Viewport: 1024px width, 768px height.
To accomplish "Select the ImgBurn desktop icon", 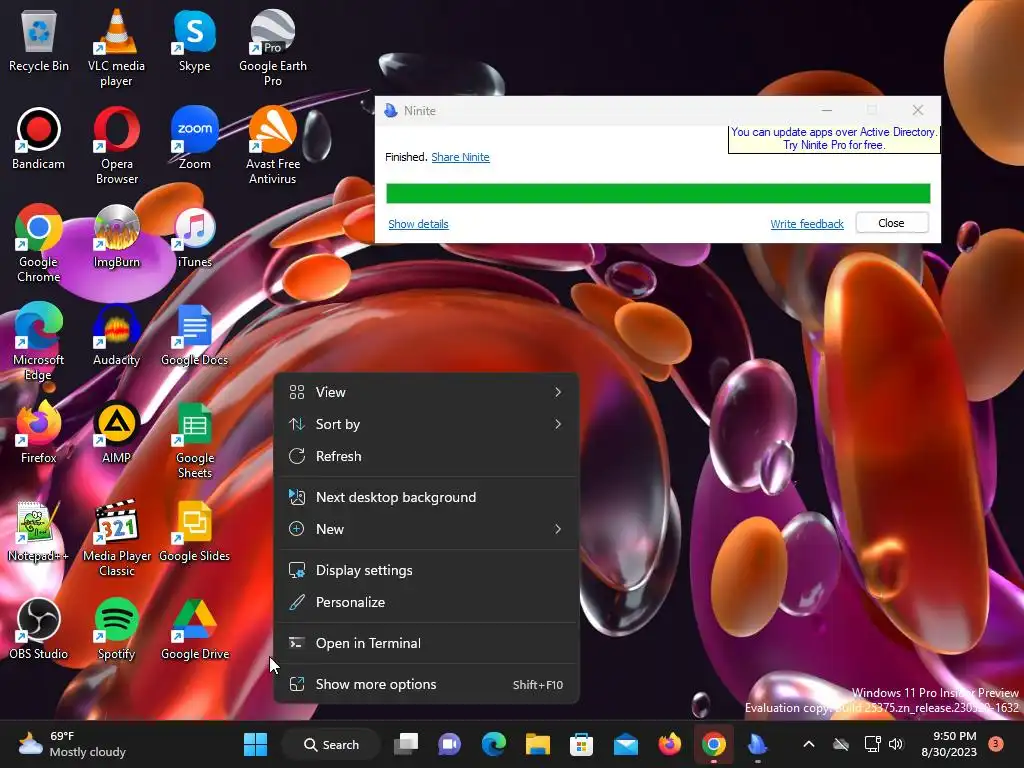I will 116,236.
